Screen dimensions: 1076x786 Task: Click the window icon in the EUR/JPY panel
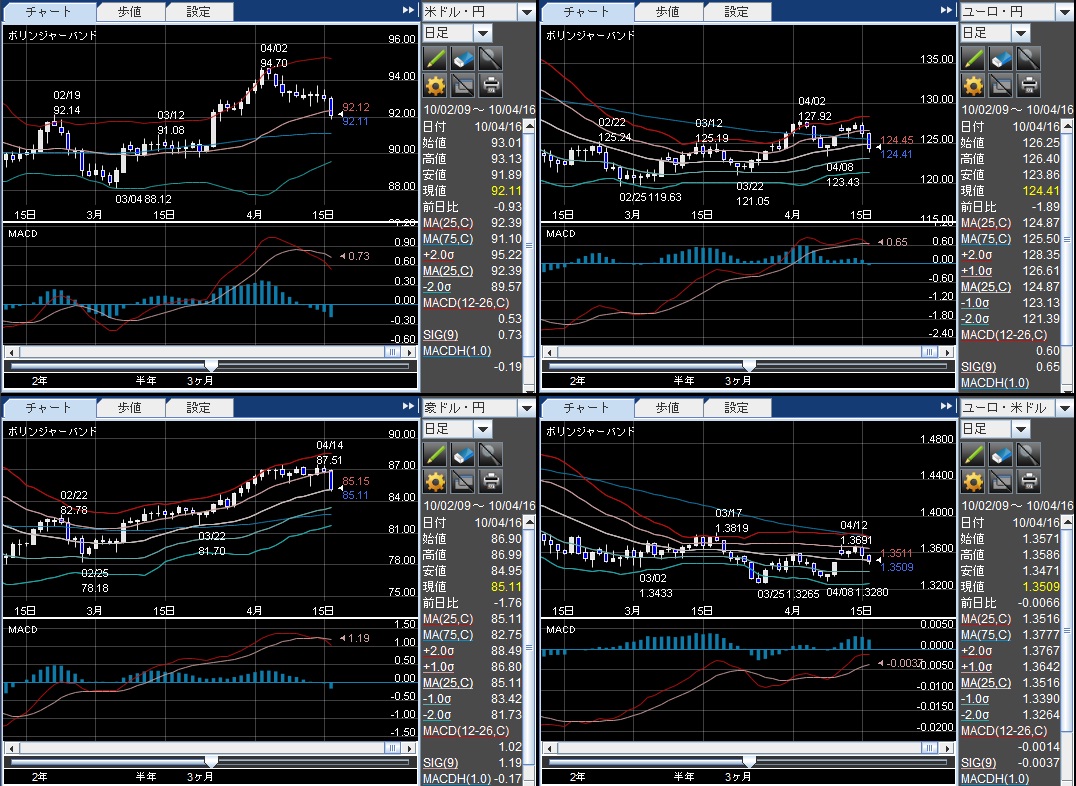[x=1000, y=84]
